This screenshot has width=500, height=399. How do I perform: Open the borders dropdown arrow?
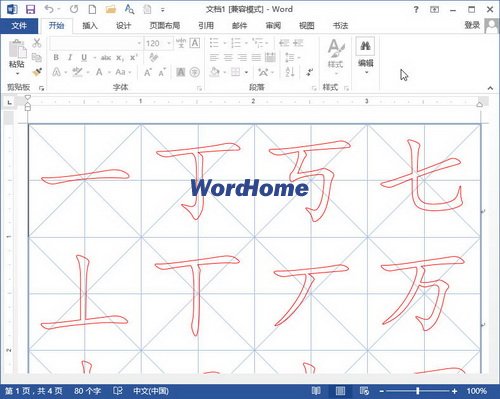[246, 72]
